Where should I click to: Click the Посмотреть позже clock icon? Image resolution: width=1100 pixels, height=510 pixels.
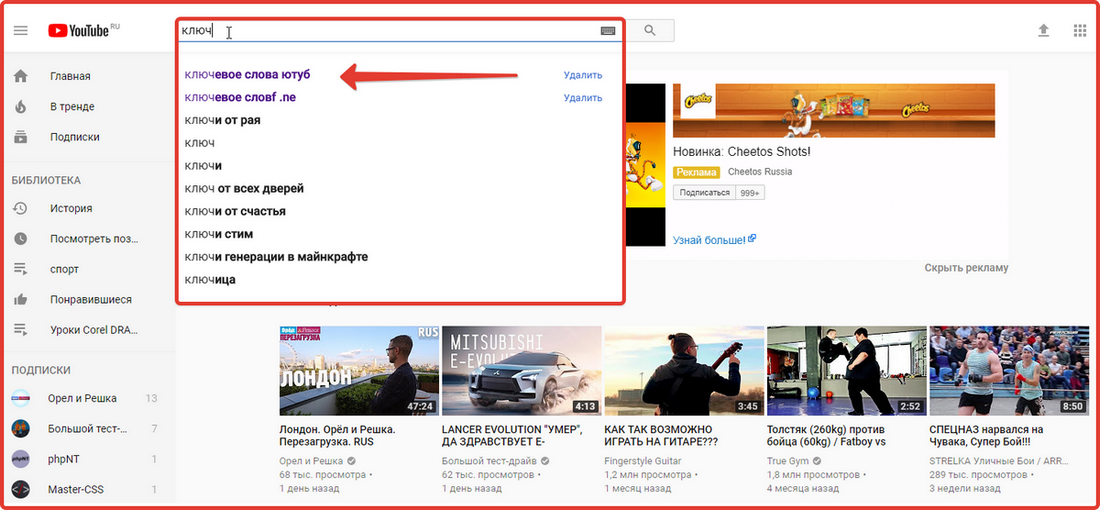(x=20, y=239)
